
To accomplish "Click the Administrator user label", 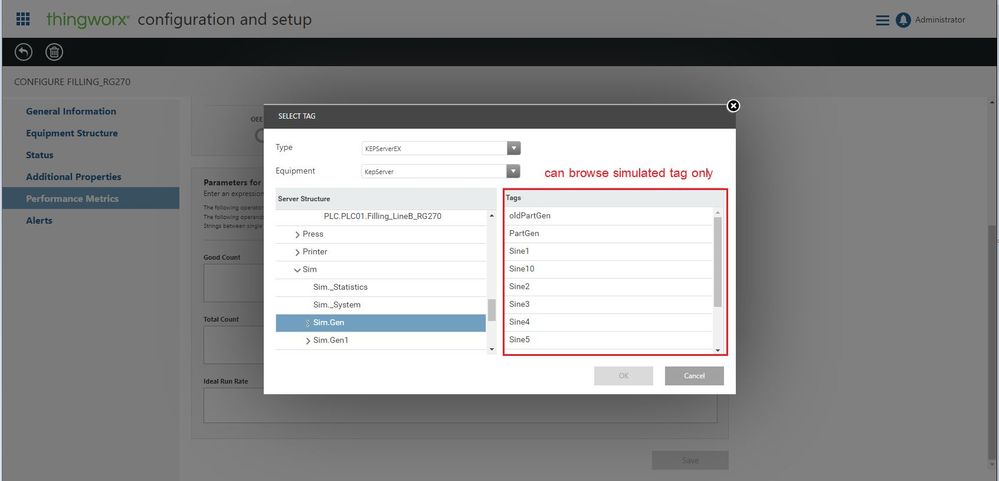I will pyautogui.click(x=940, y=20).
